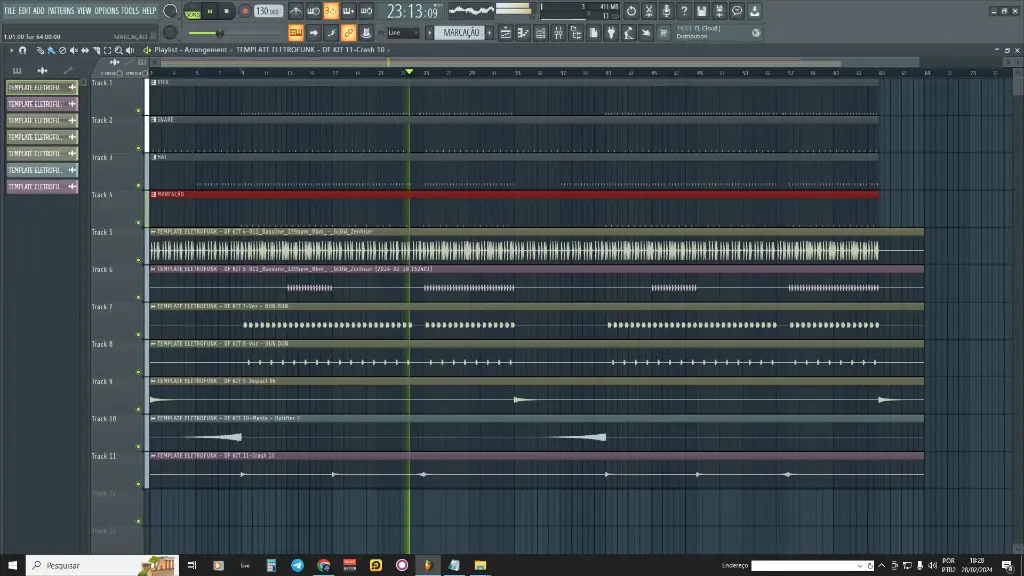Open the Piano roll view icon

pos(523,33)
